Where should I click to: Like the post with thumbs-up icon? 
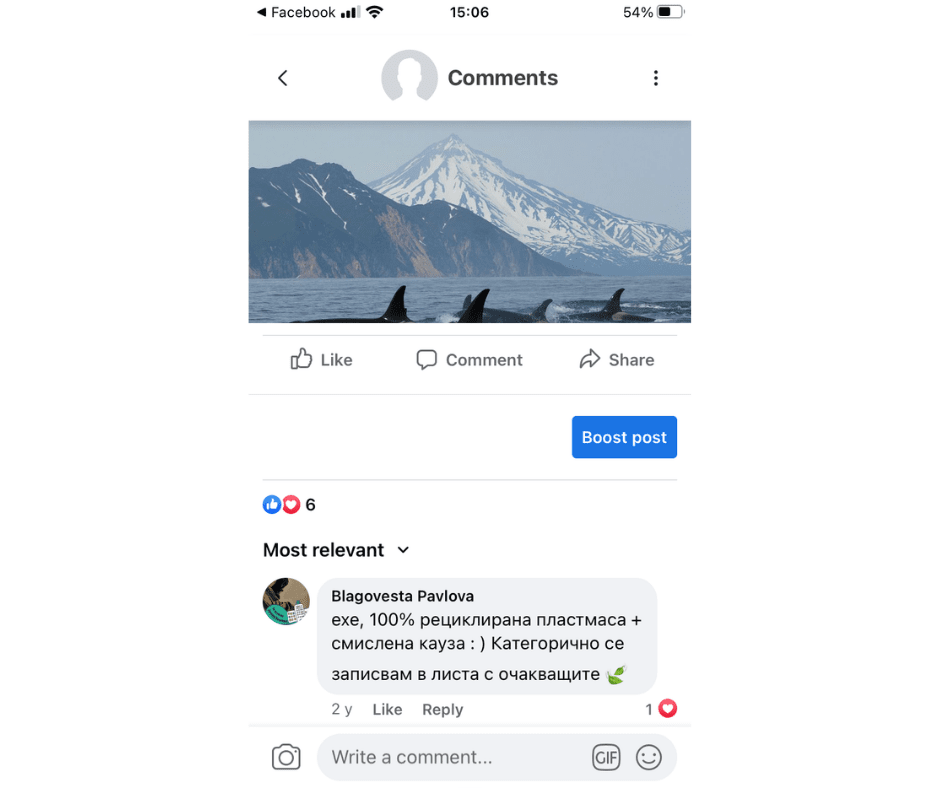pyautogui.click(x=321, y=360)
